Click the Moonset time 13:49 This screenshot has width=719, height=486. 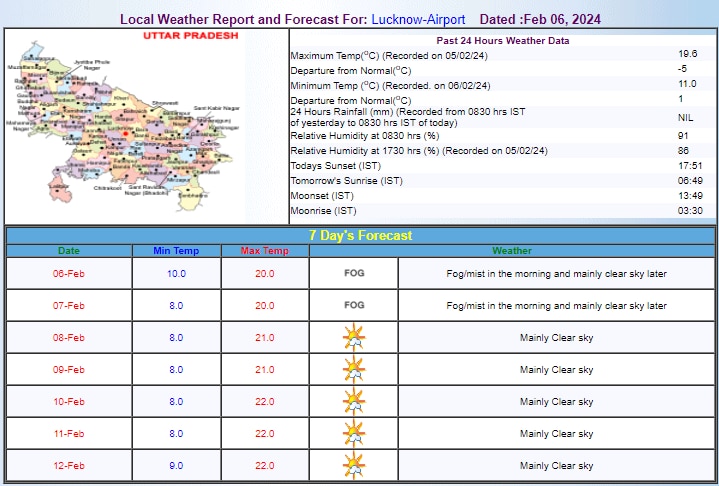(690, 196)
